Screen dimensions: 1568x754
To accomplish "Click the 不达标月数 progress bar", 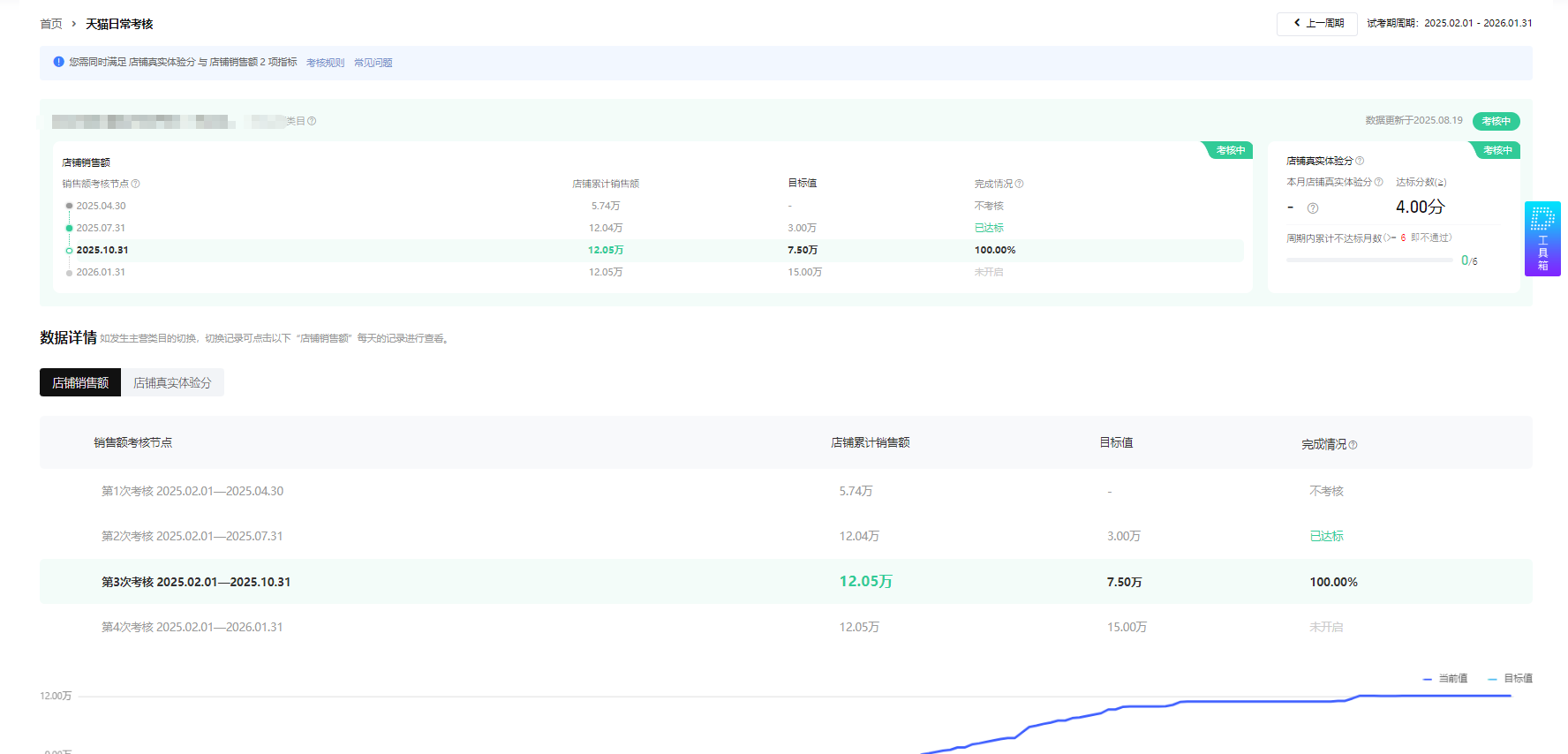I will (x=1368, y=260).
